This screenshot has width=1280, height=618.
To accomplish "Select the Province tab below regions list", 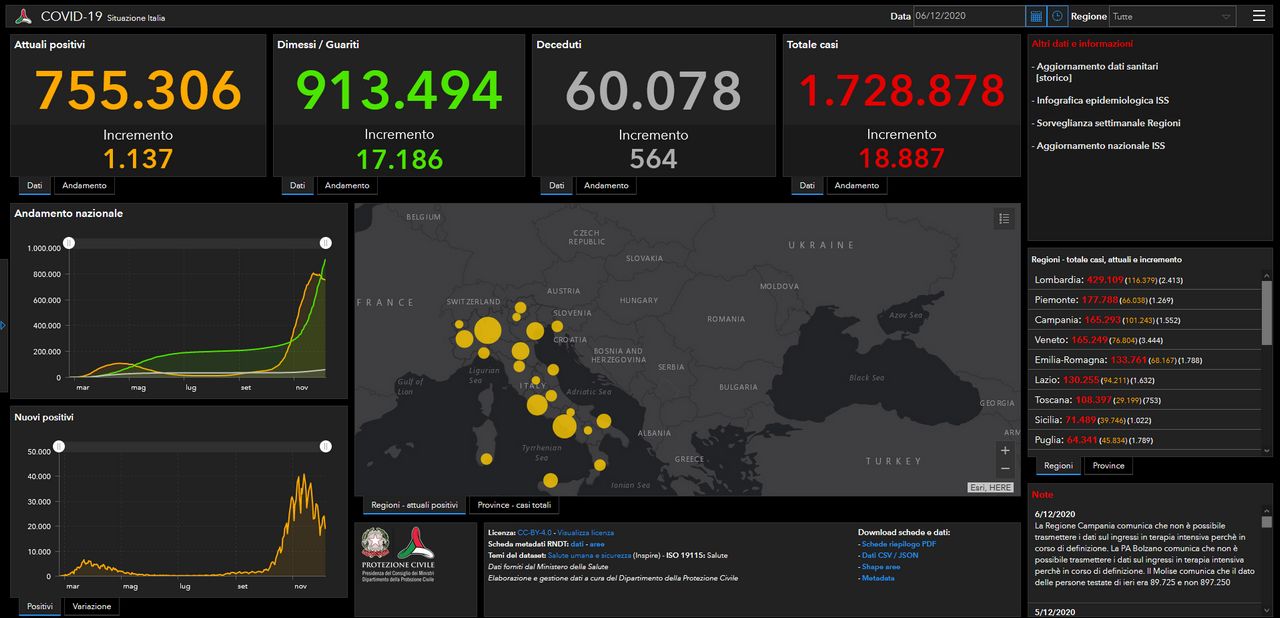I will pyautogui.click(x=1108, y=465).
